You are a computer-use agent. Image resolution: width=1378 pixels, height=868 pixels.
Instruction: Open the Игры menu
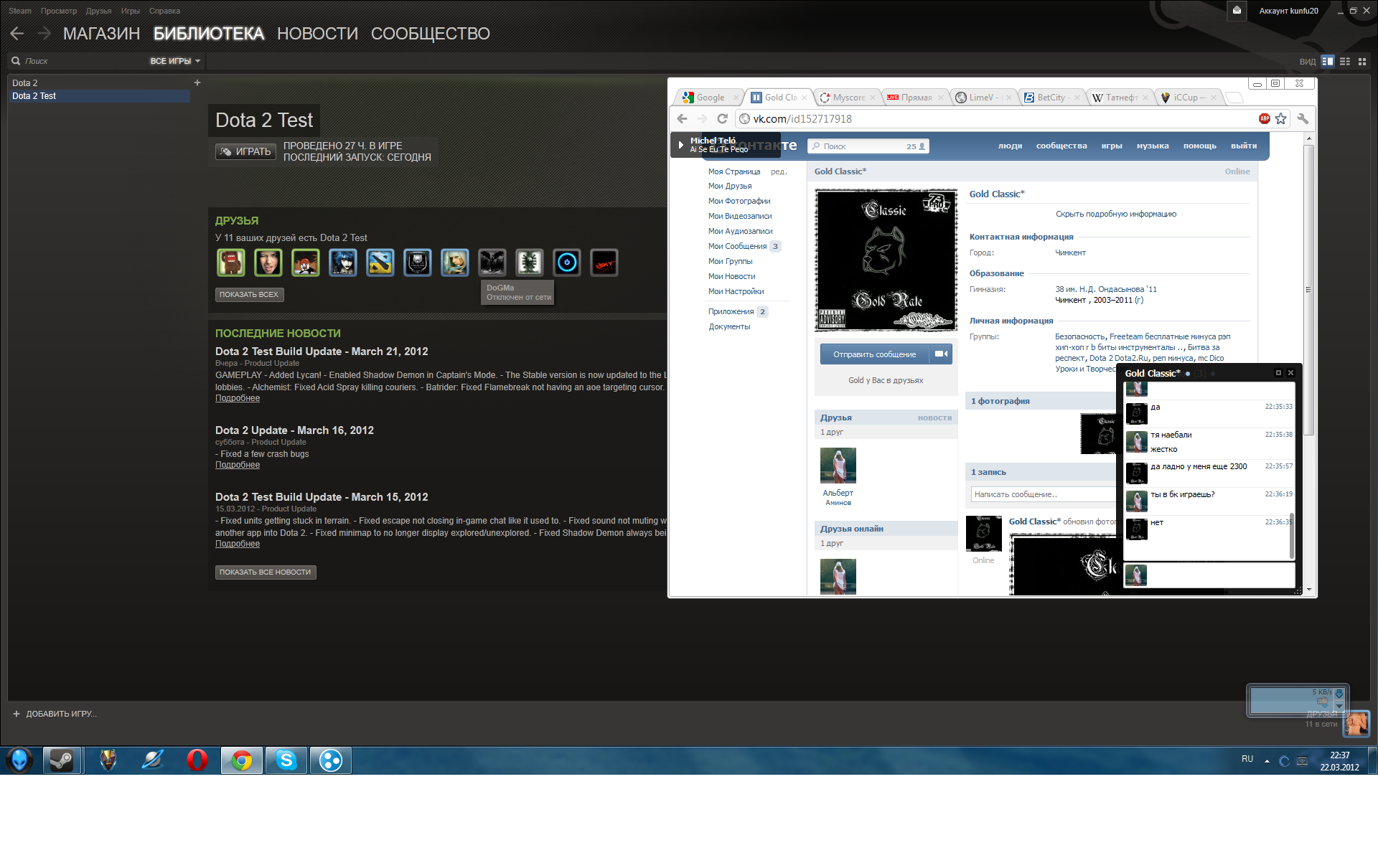coord(131,11)
